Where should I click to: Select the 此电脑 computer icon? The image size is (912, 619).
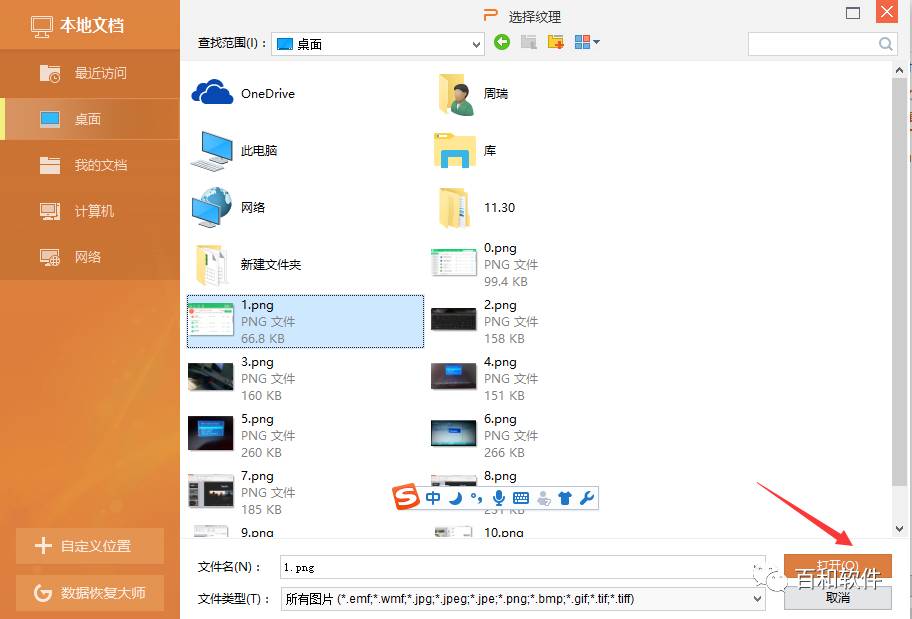coord(234,151)
